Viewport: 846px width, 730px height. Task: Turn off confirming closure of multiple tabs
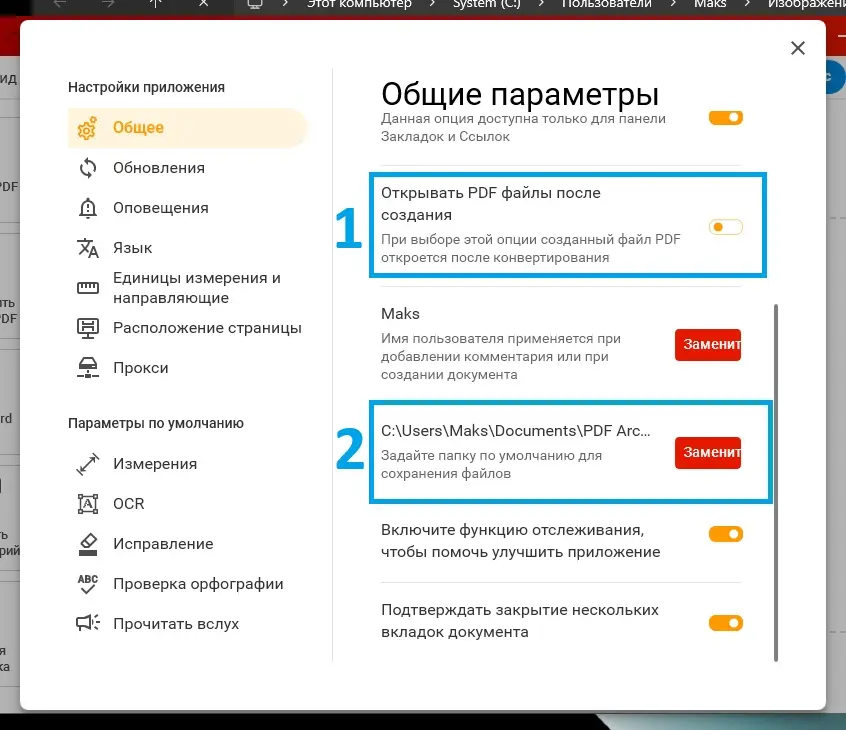coord(725,622)
